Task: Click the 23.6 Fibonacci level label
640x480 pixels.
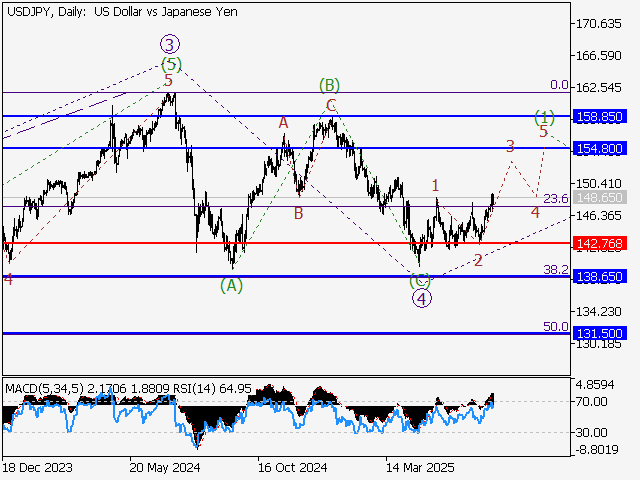Action: click(x=557, y=199)
